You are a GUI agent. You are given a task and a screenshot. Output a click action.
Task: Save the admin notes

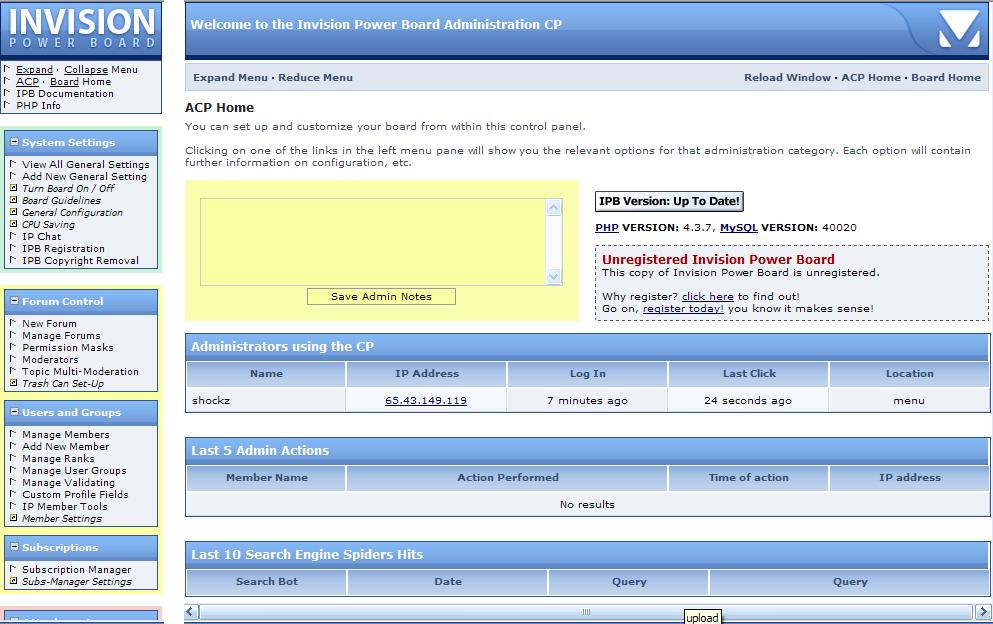pos(381,296)
